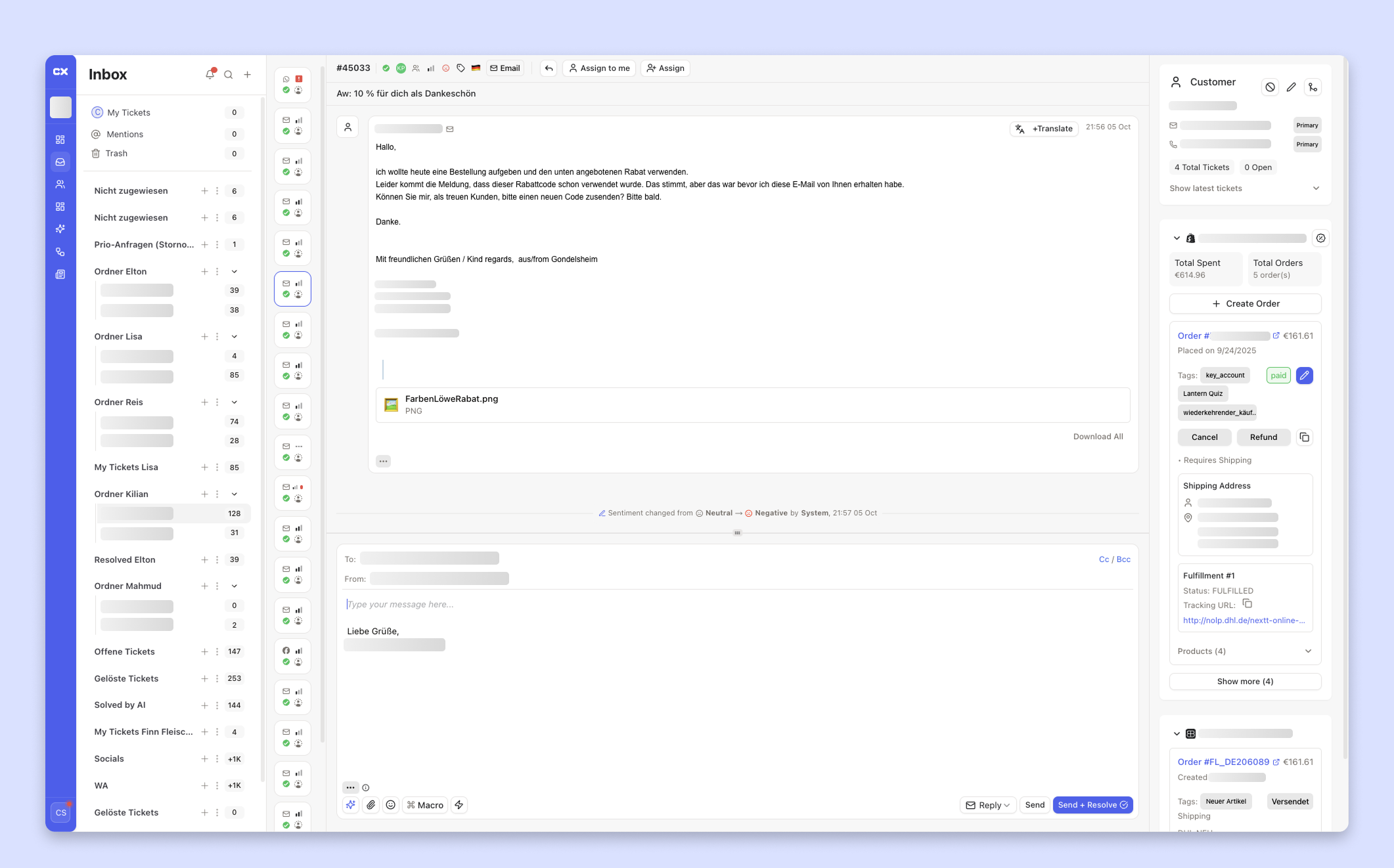Attach a file using paperclip icon
The width and height of the screenshot is (1394, 868).
pos(371,805)
